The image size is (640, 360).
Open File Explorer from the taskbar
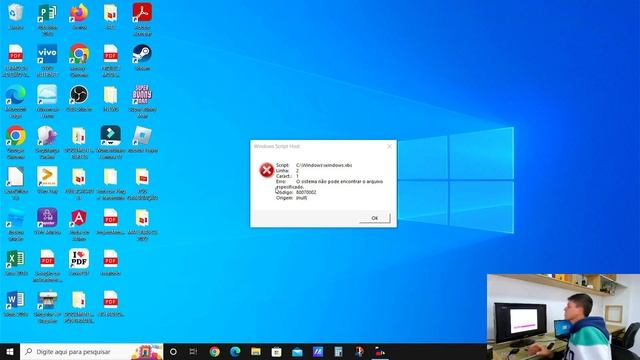[256, 351]
